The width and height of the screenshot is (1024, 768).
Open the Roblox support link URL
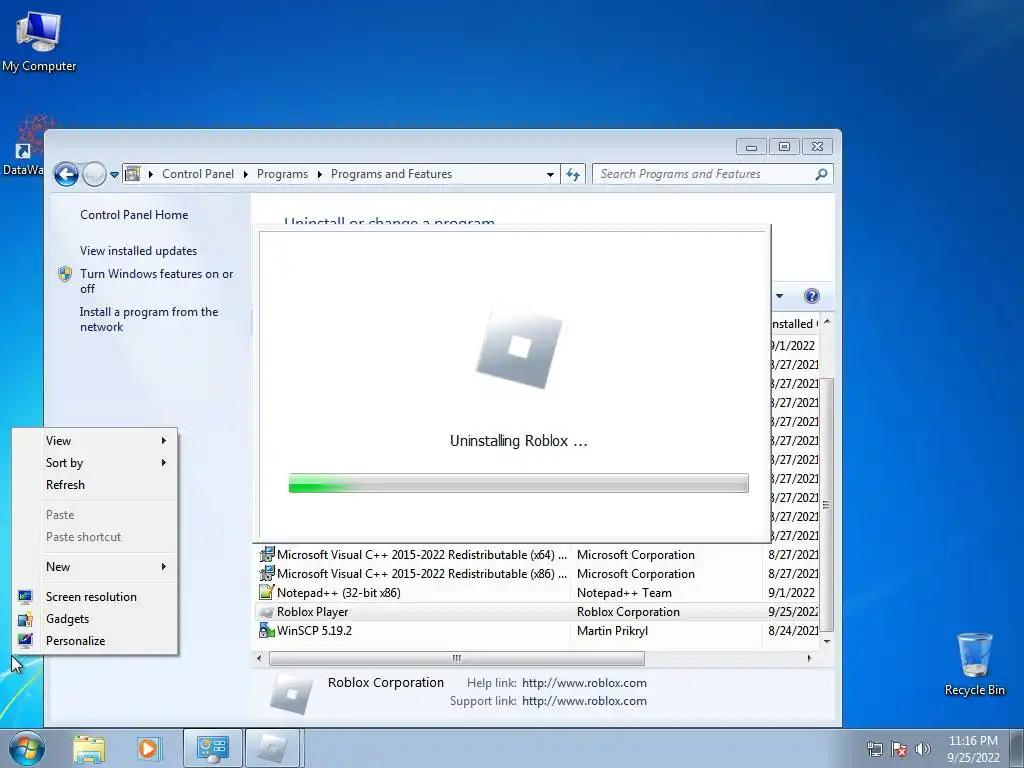point(584,701)
